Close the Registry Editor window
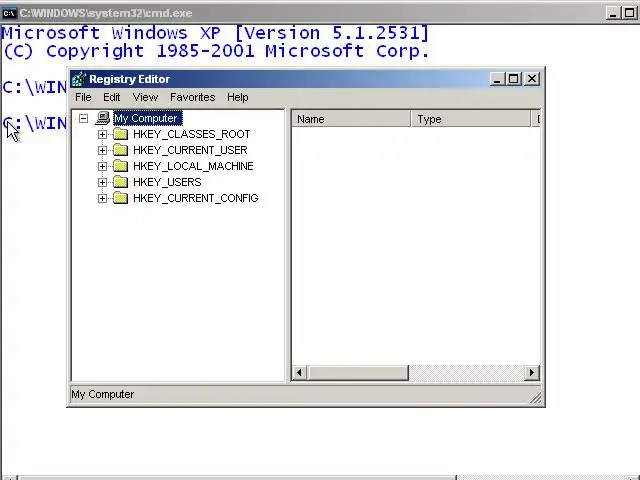Image resolution: width=640 pixels, height=480 pixels. (532, 79)
